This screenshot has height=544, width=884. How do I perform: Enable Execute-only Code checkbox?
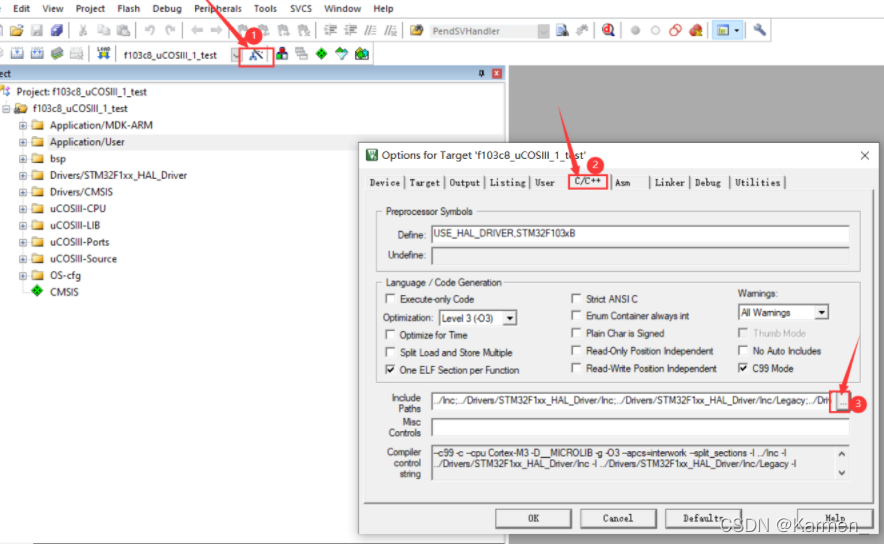[x=390, y=298]
